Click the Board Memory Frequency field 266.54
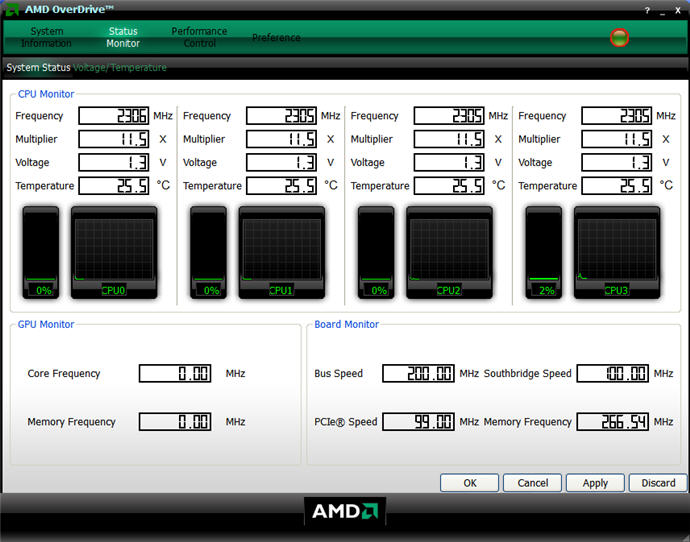The width and height of the screenshot is (690, 542). (x=613, y=422)
